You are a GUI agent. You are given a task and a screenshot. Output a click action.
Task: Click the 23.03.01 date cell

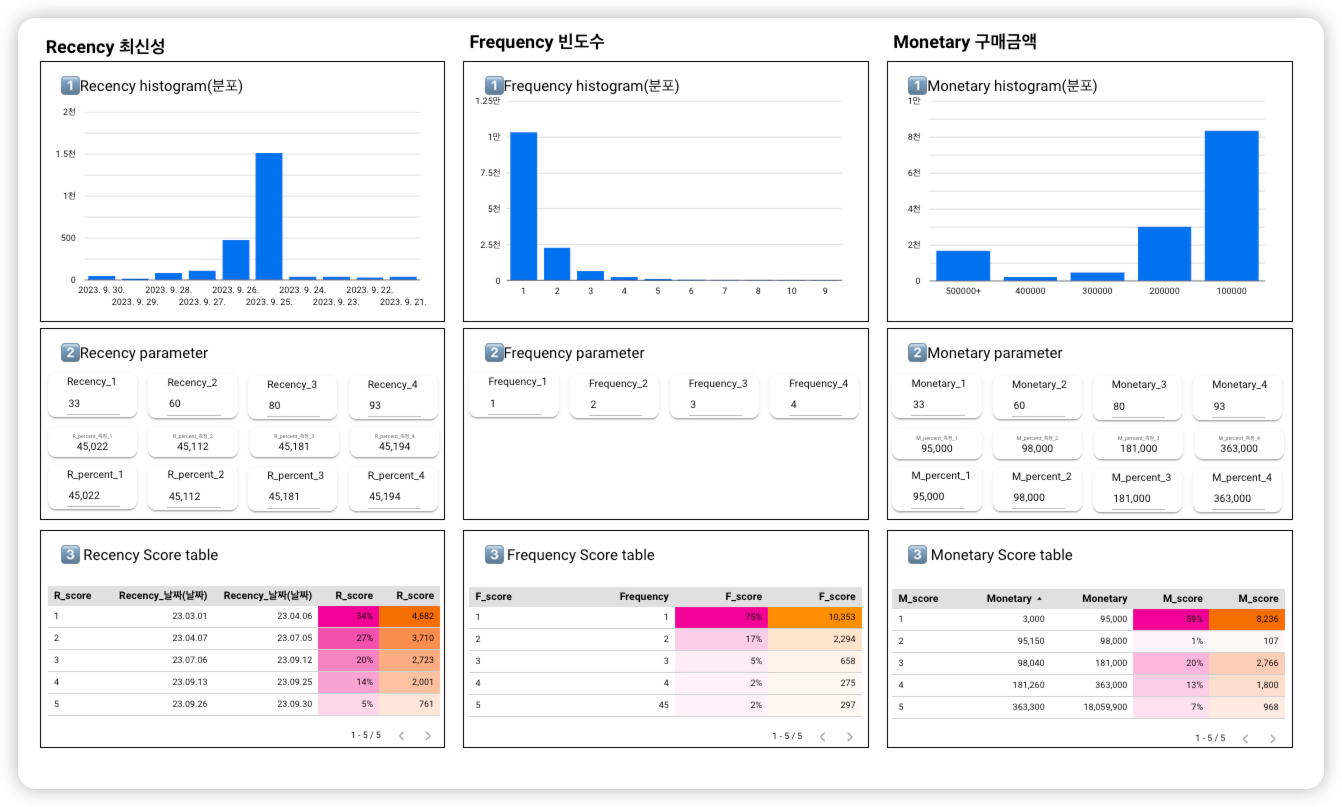(x=189, y=616)
